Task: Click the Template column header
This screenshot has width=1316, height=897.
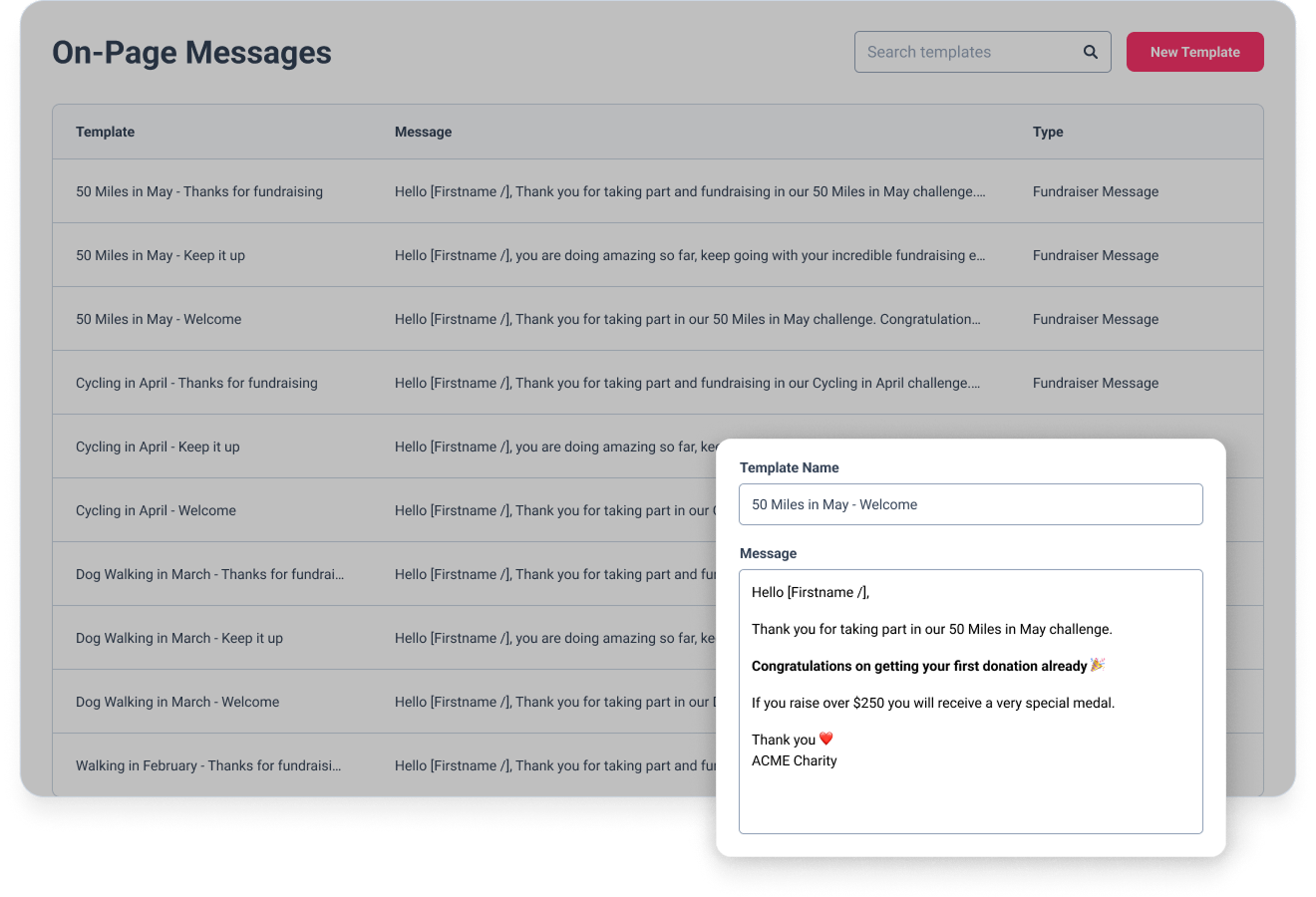Action: 105,132
